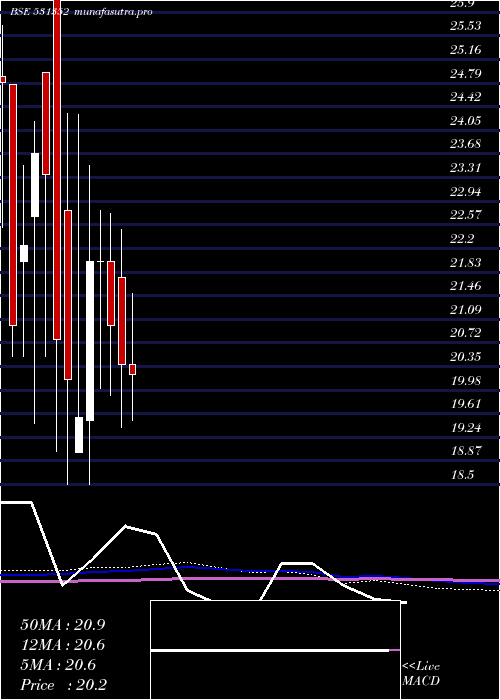The image size is (500, 700).
Task: Click the 20.35 price level label
Action: [x=466, y=357]
